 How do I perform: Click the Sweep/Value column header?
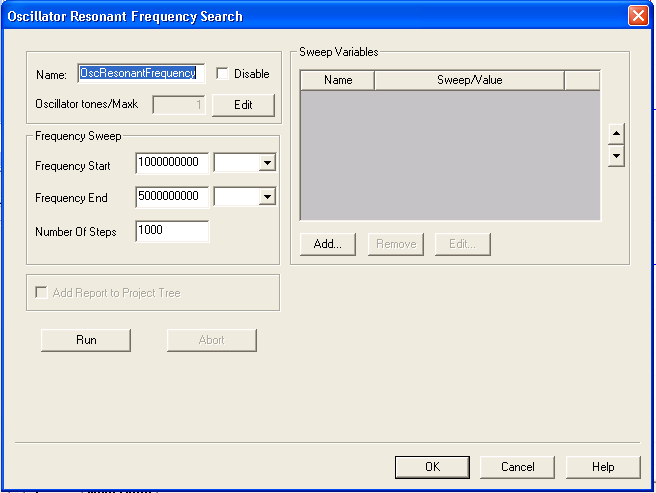[469, 80]
